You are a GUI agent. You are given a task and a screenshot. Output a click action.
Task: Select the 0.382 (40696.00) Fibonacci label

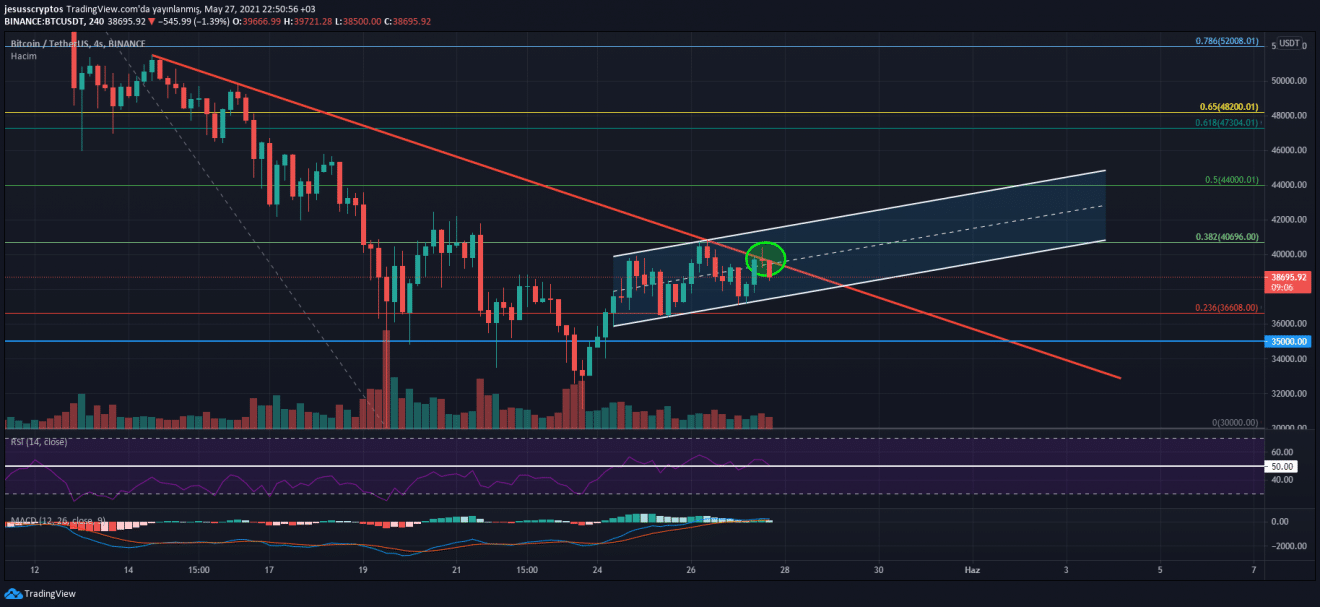[x=1226, y=237]
